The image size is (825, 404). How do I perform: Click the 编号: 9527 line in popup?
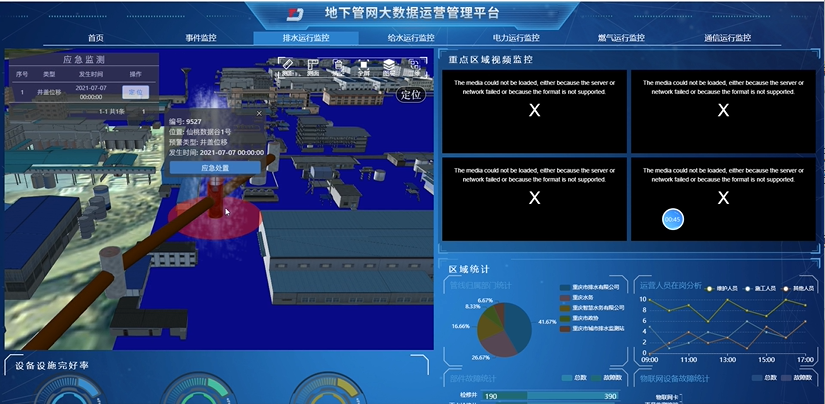185,122
